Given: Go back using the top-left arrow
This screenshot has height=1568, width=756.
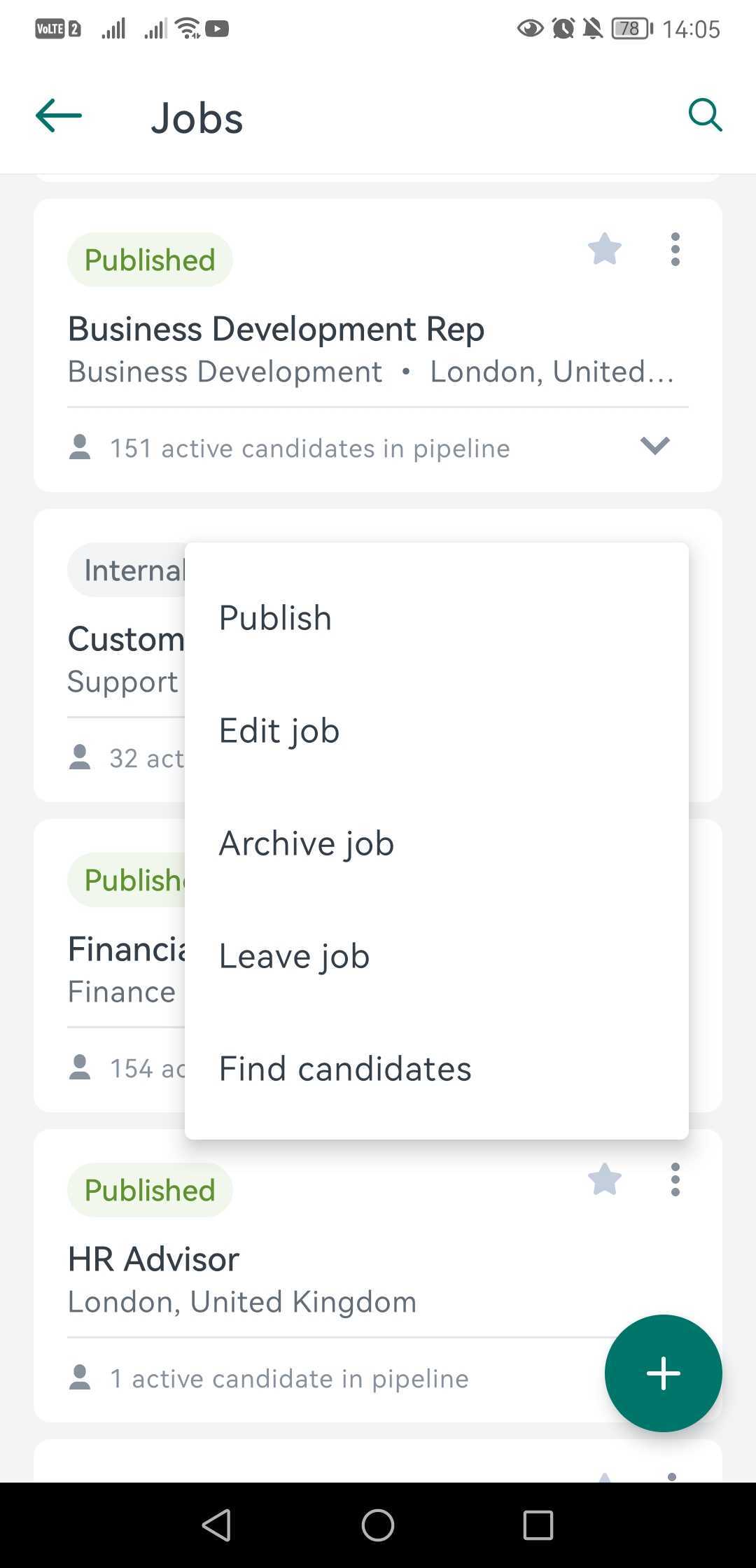Looking at the screenshot, I should (x=59, y=115).
